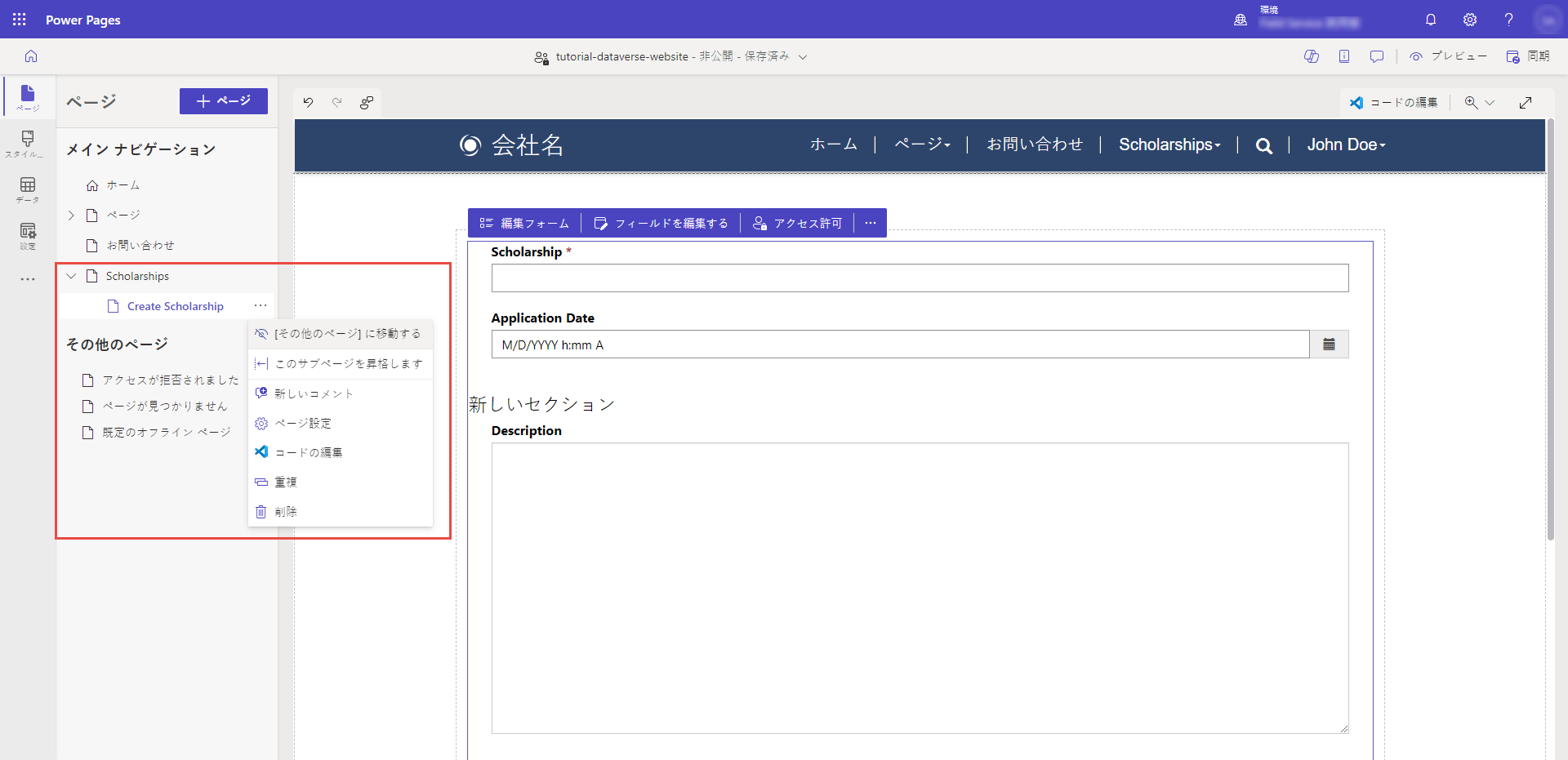1568x760 pixels.
Task: Expand the ページ tree node
Action: [71, 215]
